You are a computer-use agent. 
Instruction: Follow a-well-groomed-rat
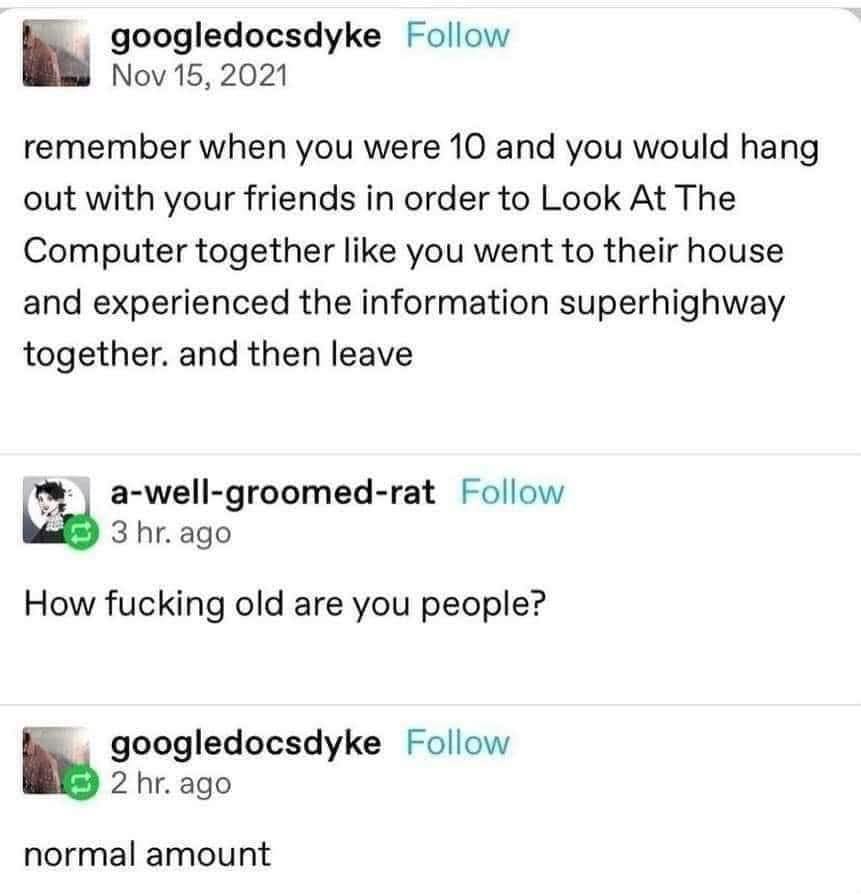pyautogui.click(x=512, y=492)
